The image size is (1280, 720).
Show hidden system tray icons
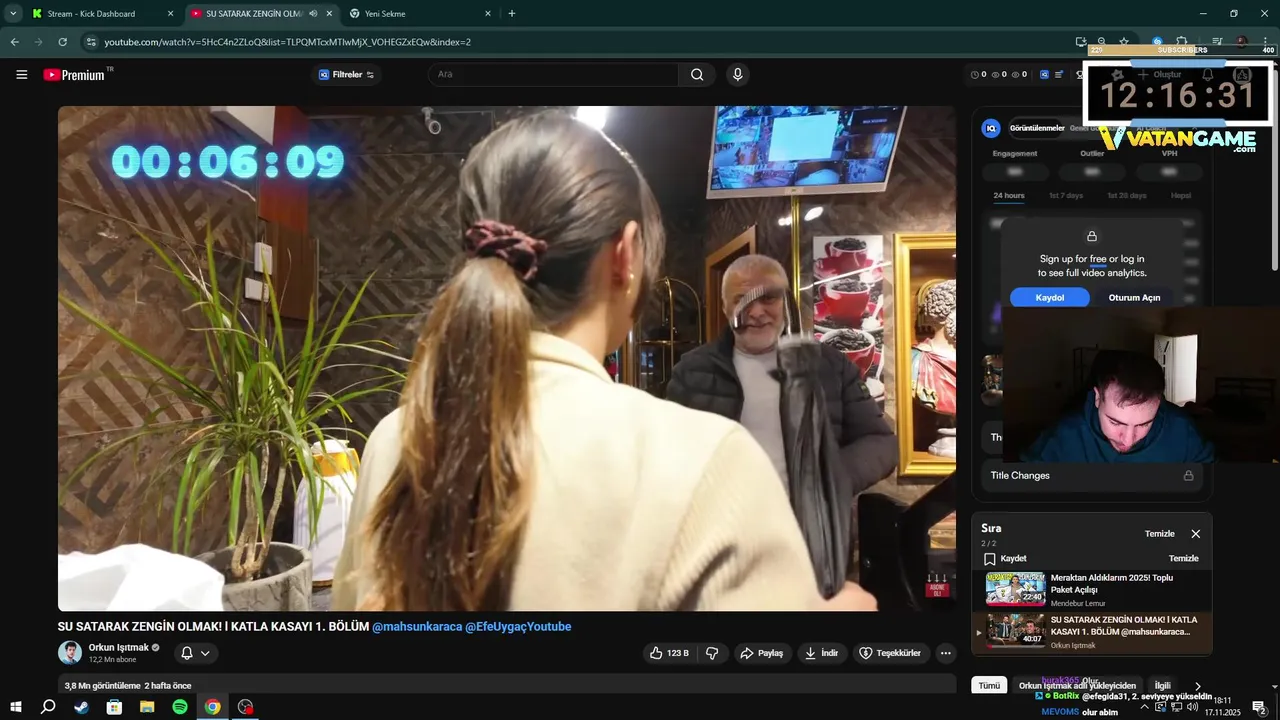[1144, 707]
